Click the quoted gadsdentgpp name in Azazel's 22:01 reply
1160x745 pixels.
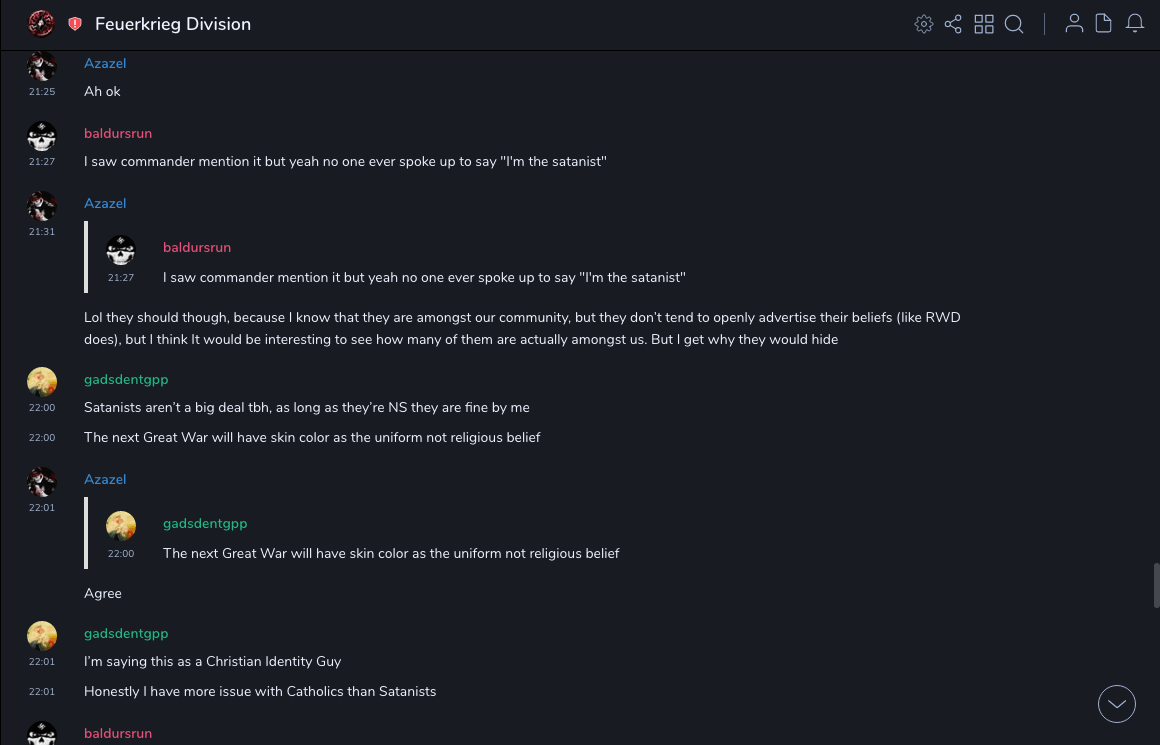click(205, 523)
